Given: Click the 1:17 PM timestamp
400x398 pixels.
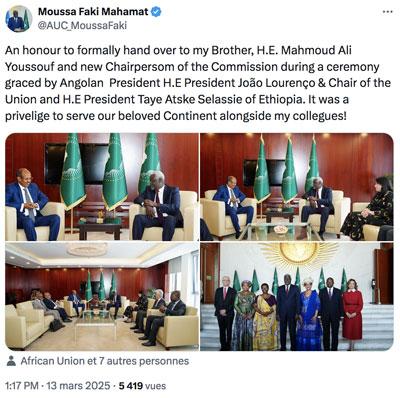Looking at the screenshot, I should click(x=22, y=386).
